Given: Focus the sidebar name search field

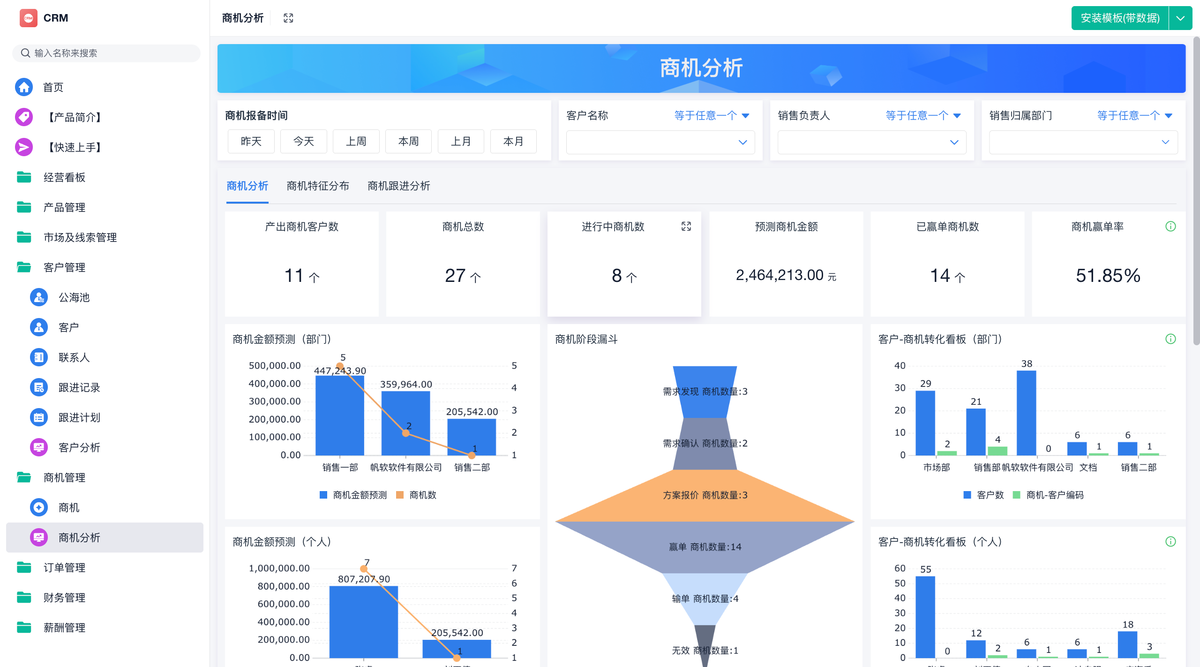Looking at the screenshot, I should tap(105, 53).
